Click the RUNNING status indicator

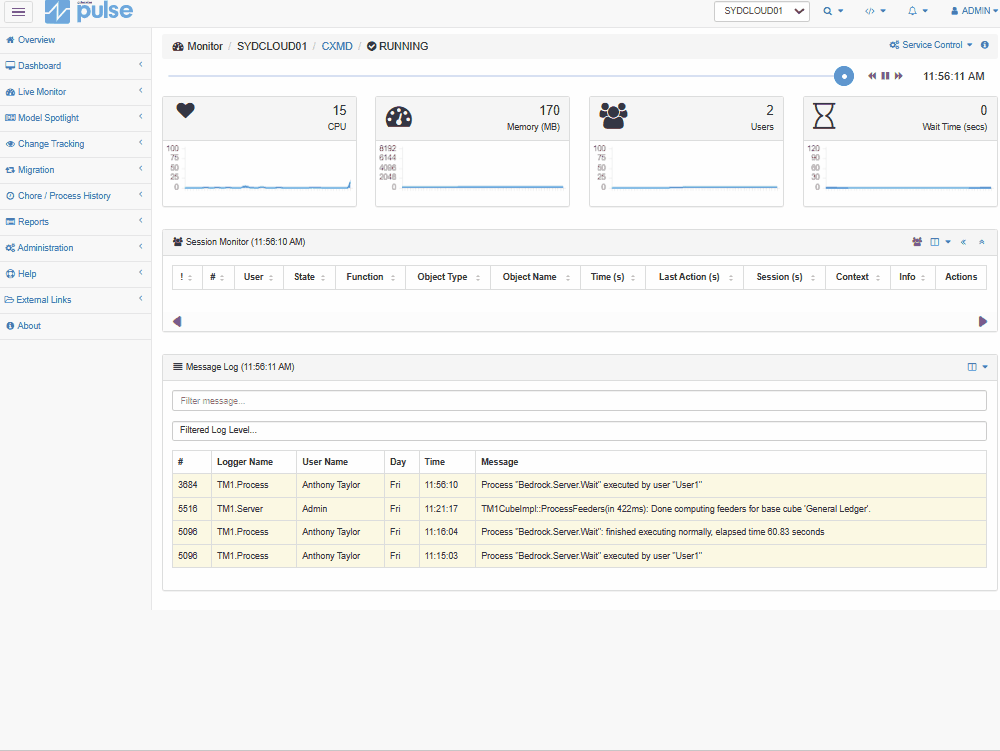click(x=397, y=46)
